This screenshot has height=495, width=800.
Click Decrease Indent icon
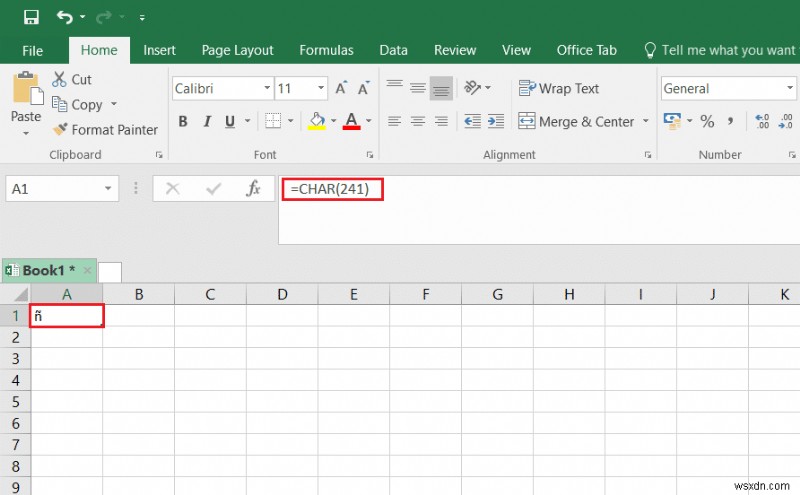[x=472, y=121]
